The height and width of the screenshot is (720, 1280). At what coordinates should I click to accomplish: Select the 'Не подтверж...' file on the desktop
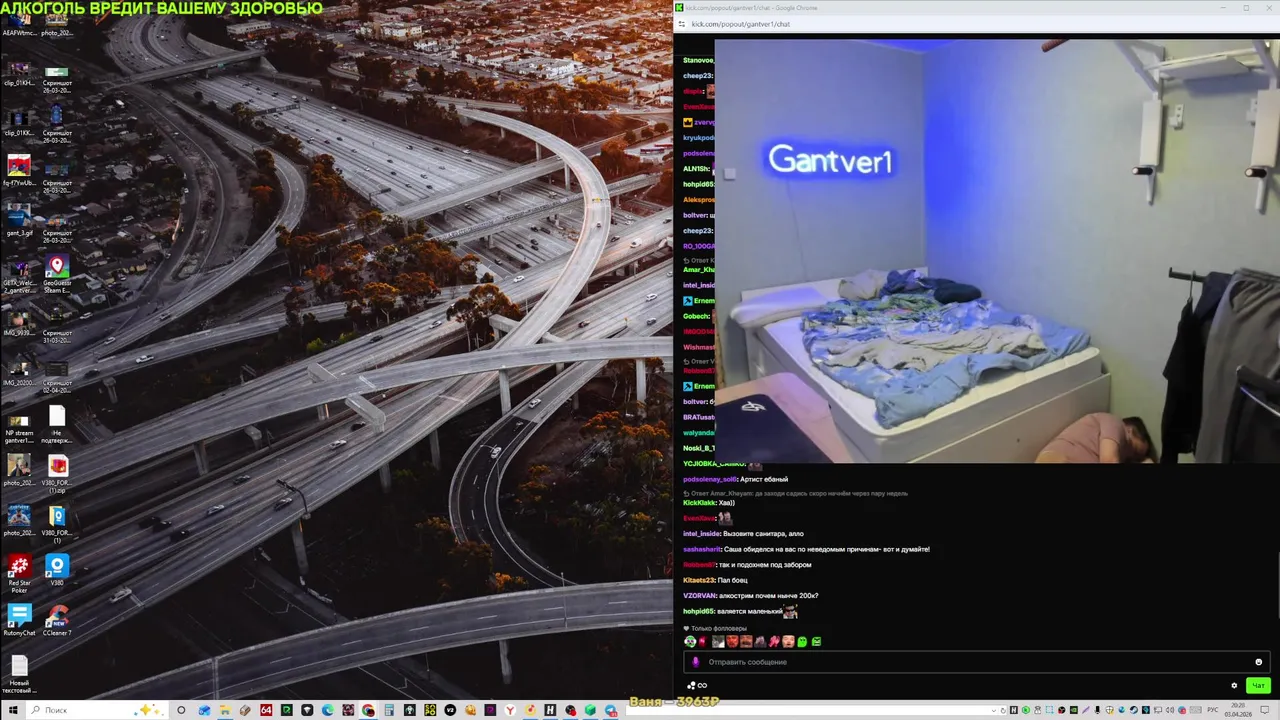[57, 425]
